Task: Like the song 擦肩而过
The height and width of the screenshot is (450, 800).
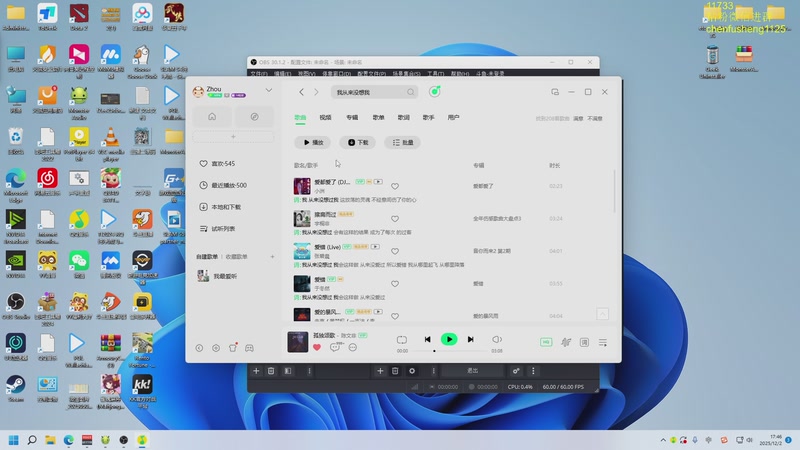Action: click(x=395, y=219)
